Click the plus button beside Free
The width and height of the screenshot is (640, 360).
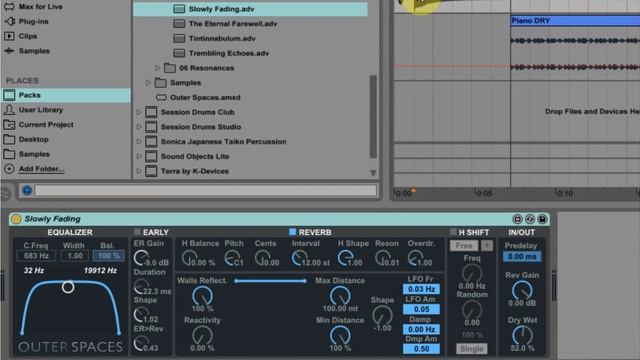click(x=487, y=245)
